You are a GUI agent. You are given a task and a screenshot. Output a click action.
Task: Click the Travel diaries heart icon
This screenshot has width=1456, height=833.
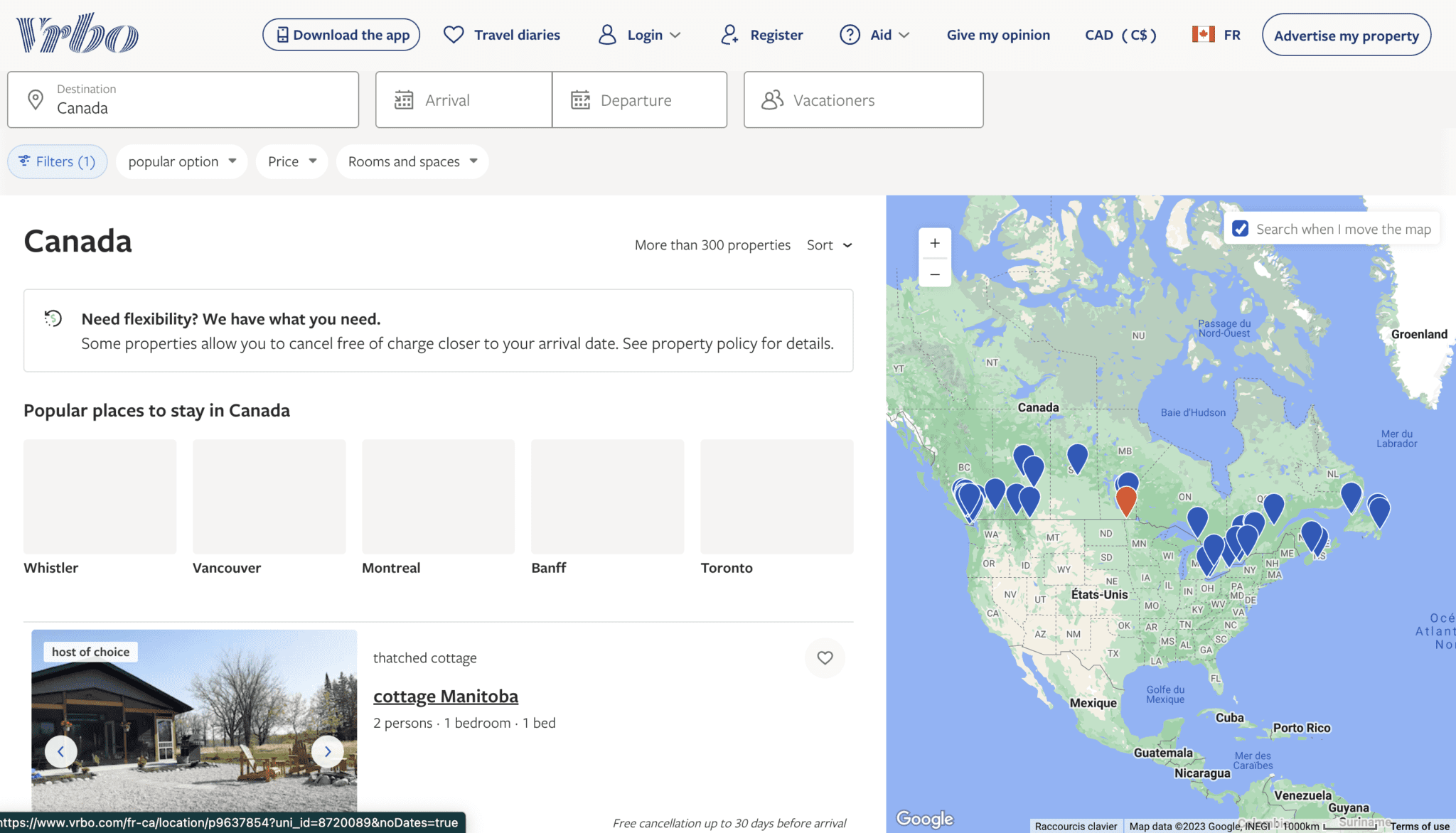(454, 35)
